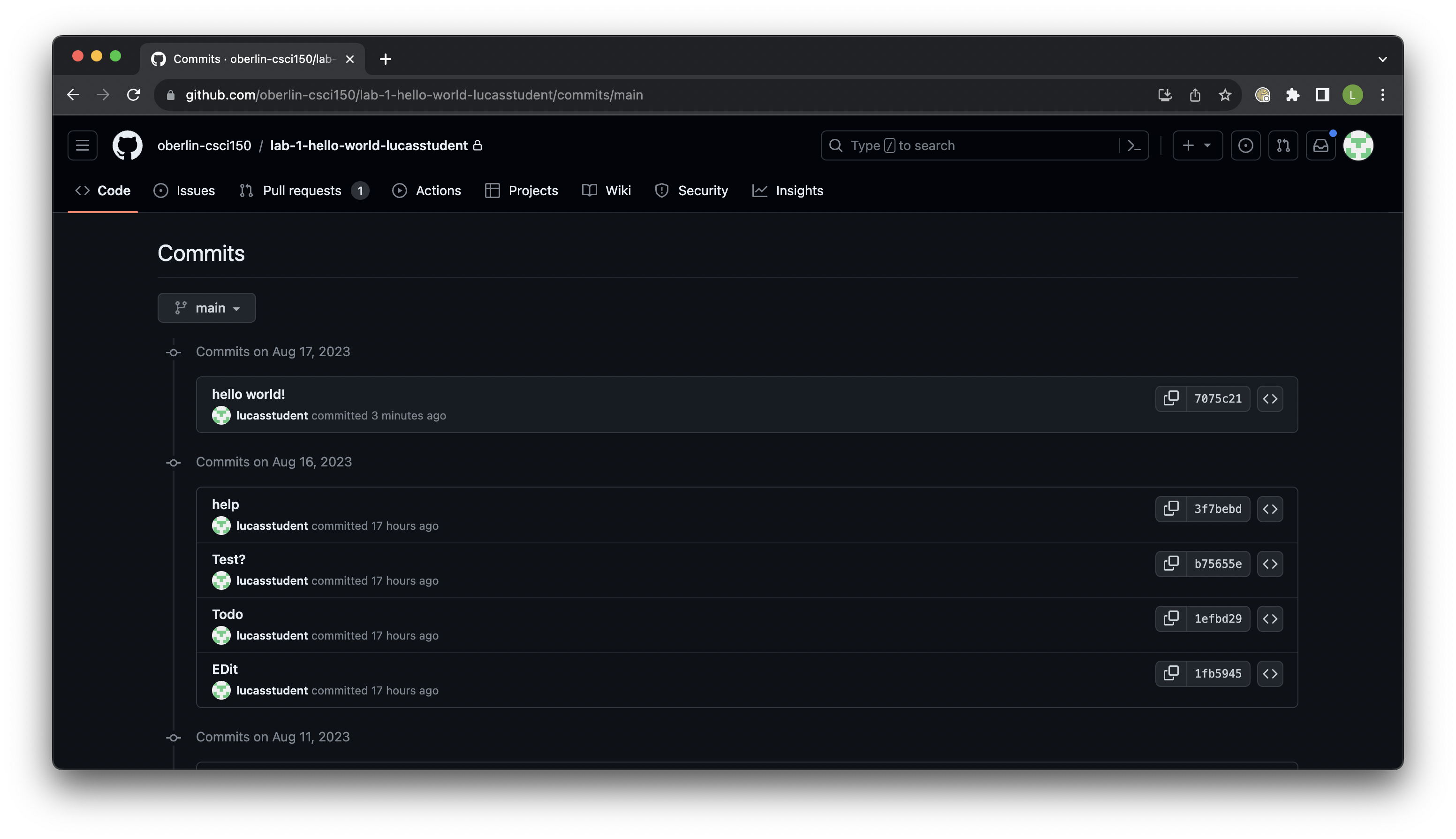This screenshot has width=1456, height=839.
Task: View commit hash 7075c21
Action: (x=1218, y=398)
